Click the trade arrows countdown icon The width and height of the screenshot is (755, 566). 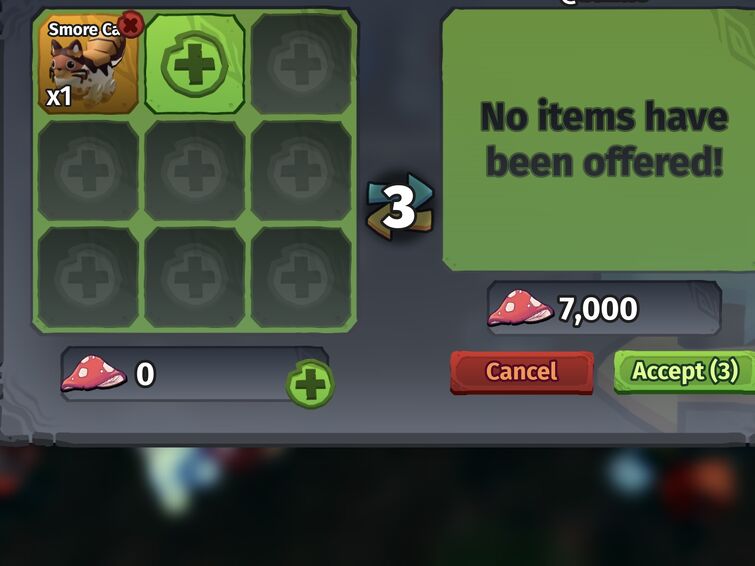400,207
